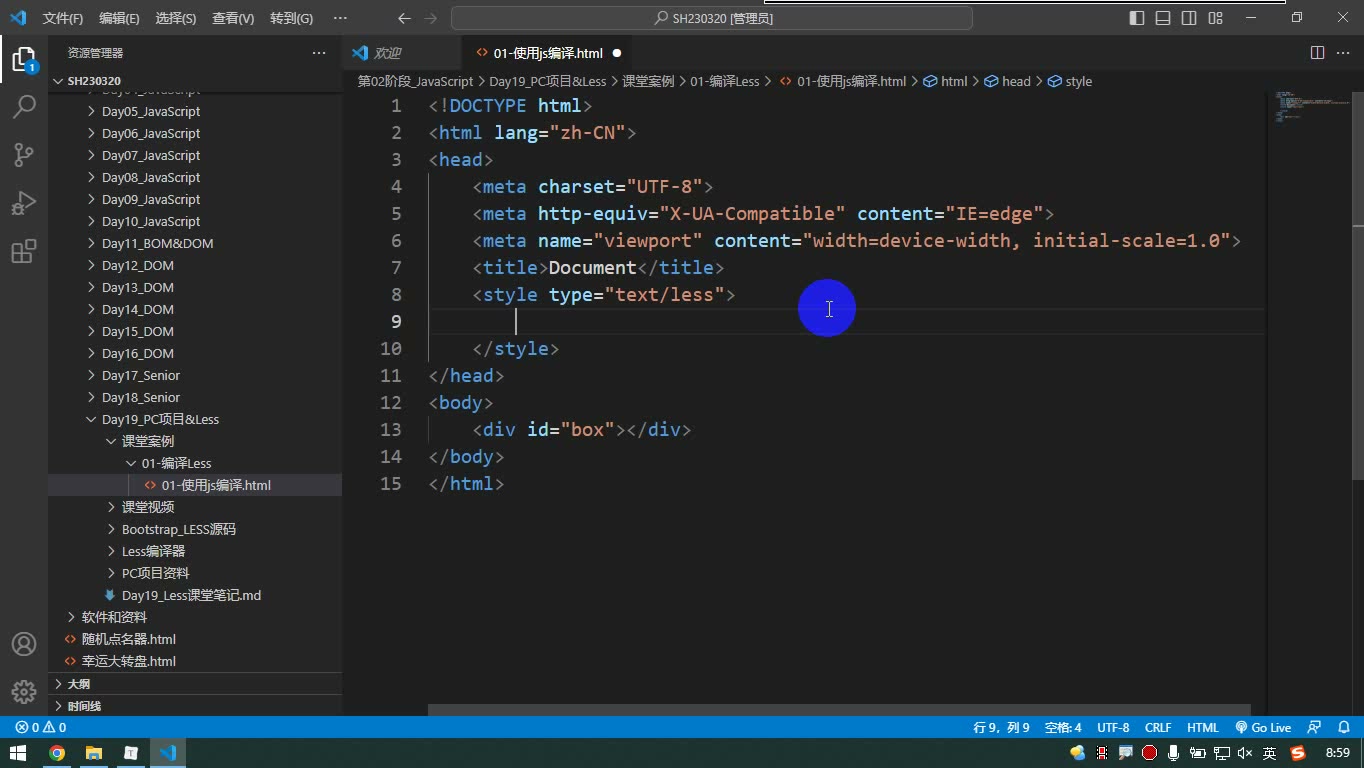Collapse the Day19_PC项目&Less folder

point(195,419)
